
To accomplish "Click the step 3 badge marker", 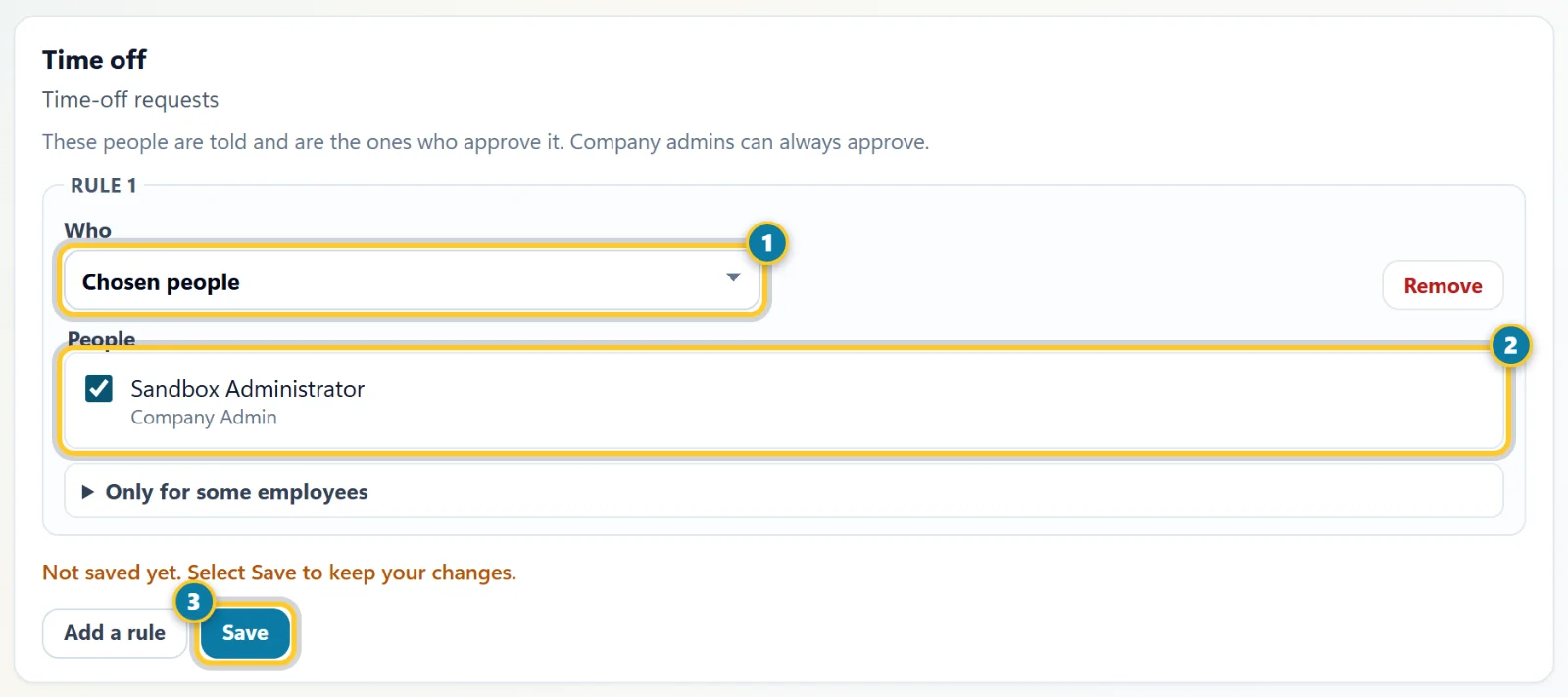I will coord(193,602).
